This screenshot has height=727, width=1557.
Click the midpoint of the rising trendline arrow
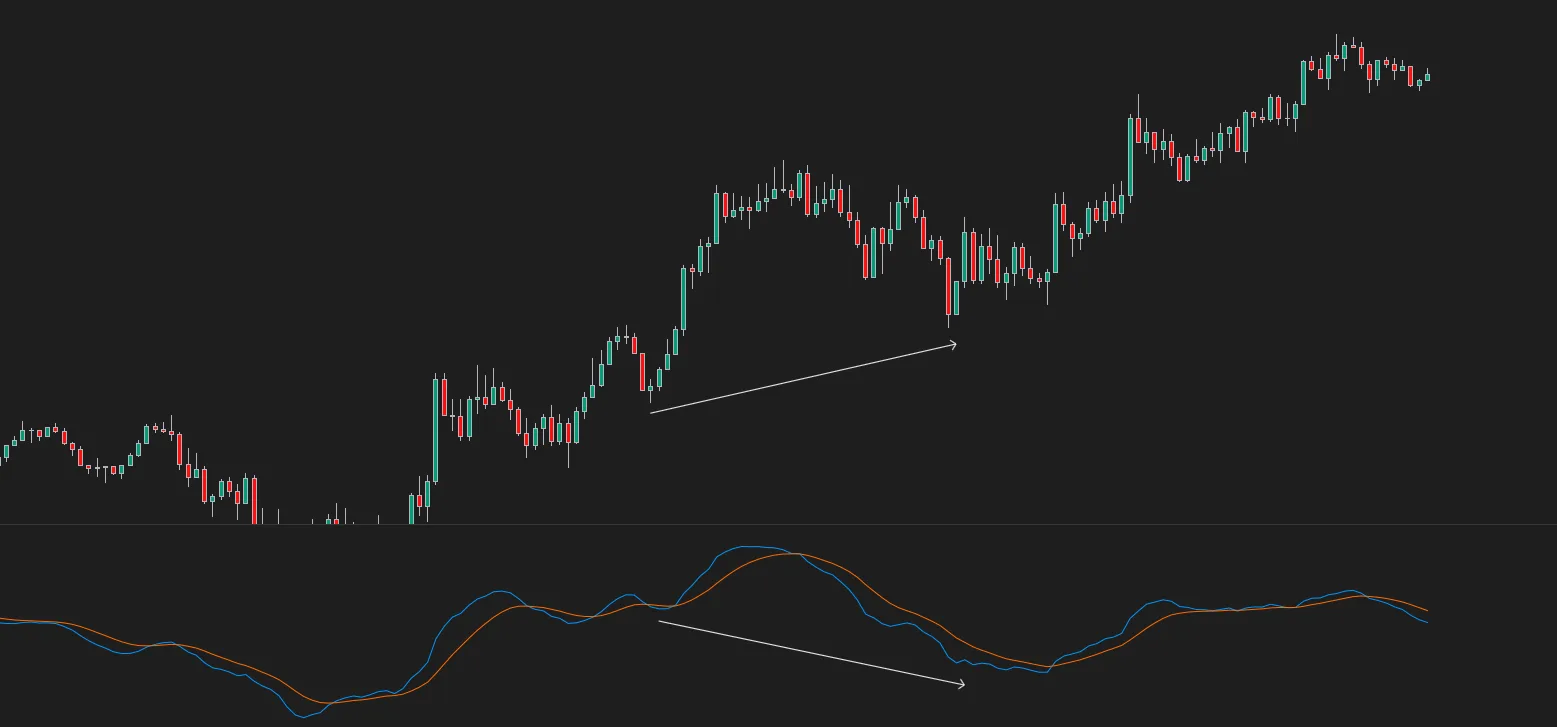tap(803, 378)
